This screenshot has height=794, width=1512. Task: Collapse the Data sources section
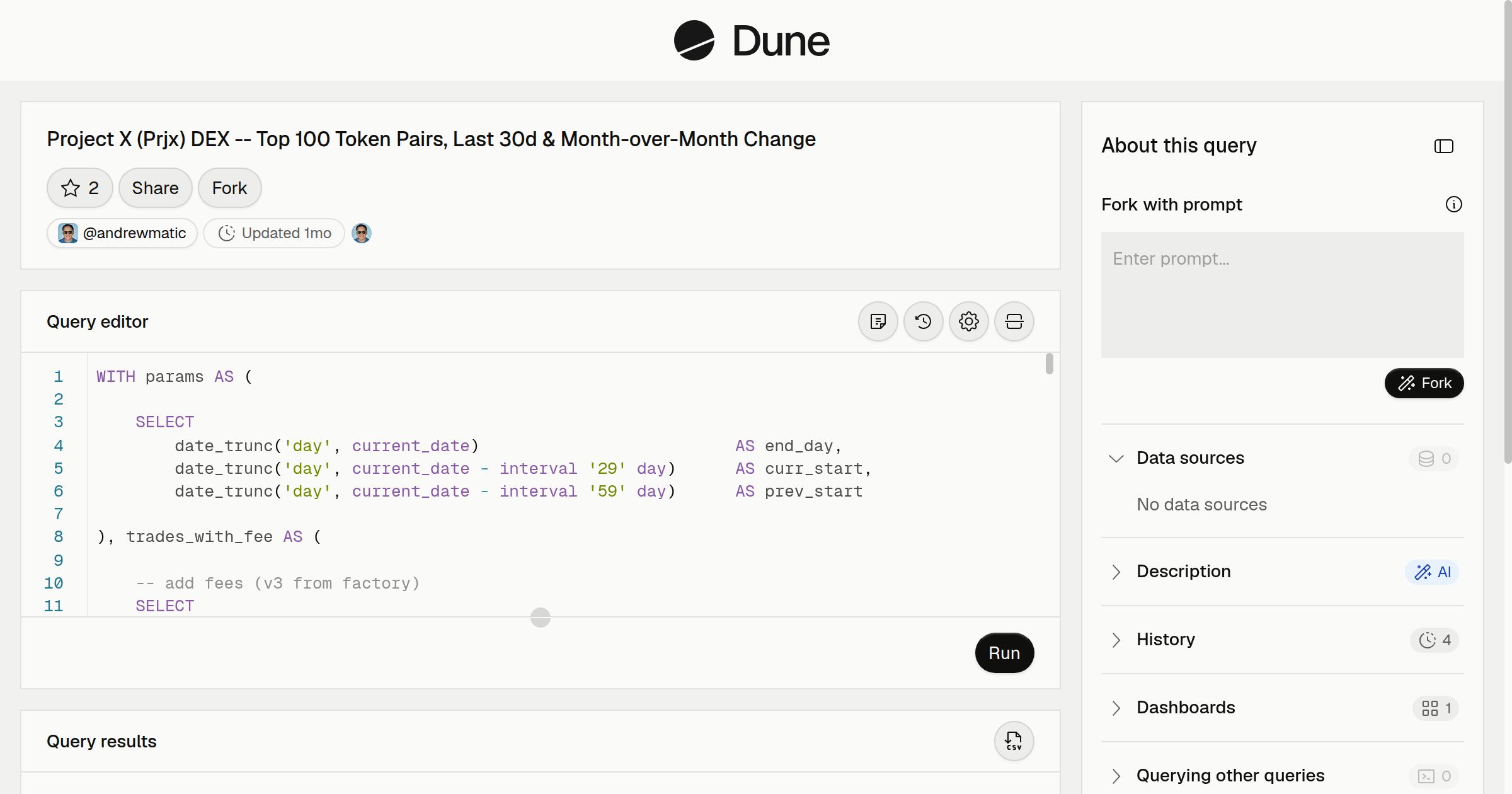pos(1116,458)
